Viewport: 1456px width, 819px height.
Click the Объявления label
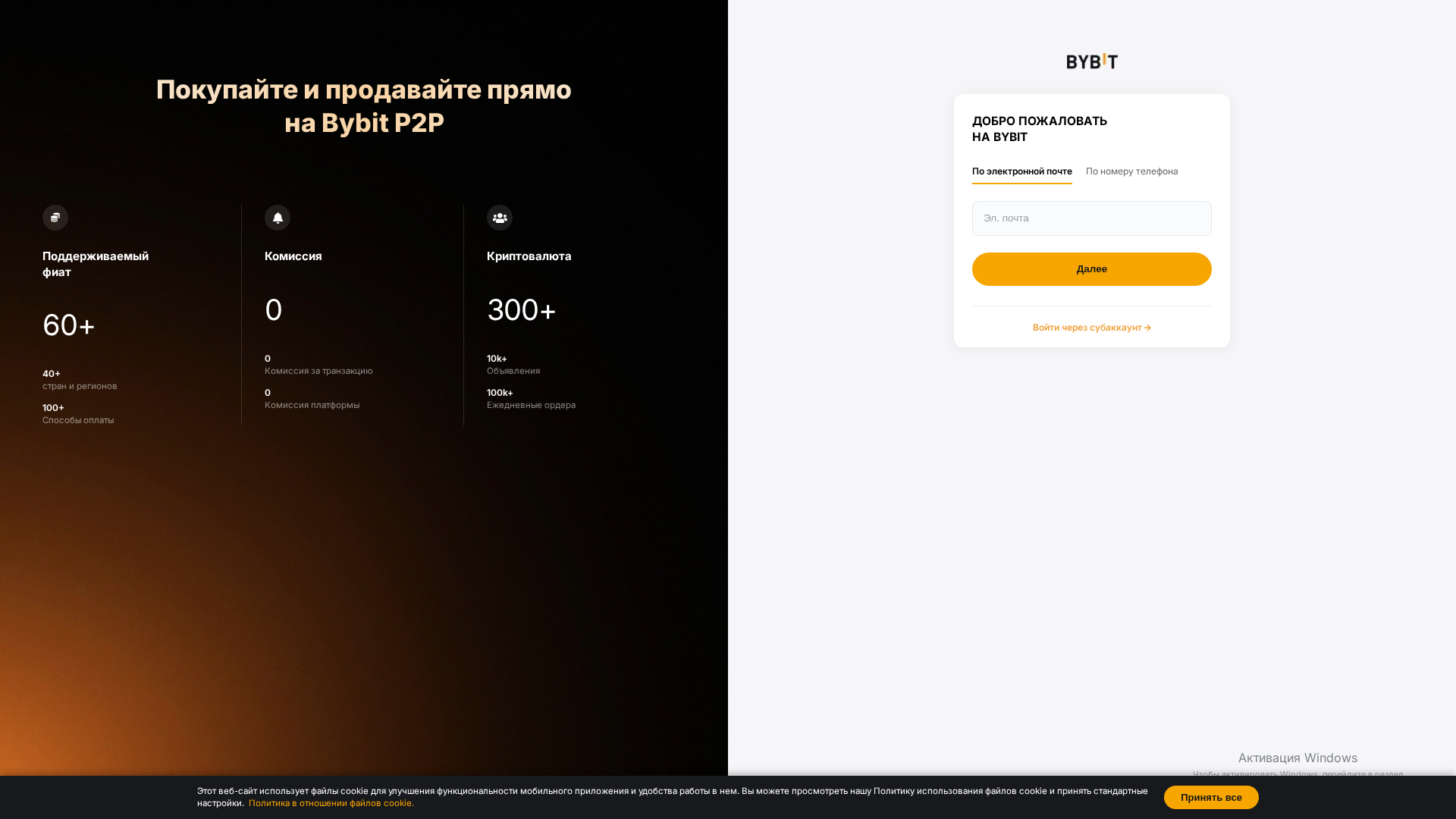(x=513, y=371)
